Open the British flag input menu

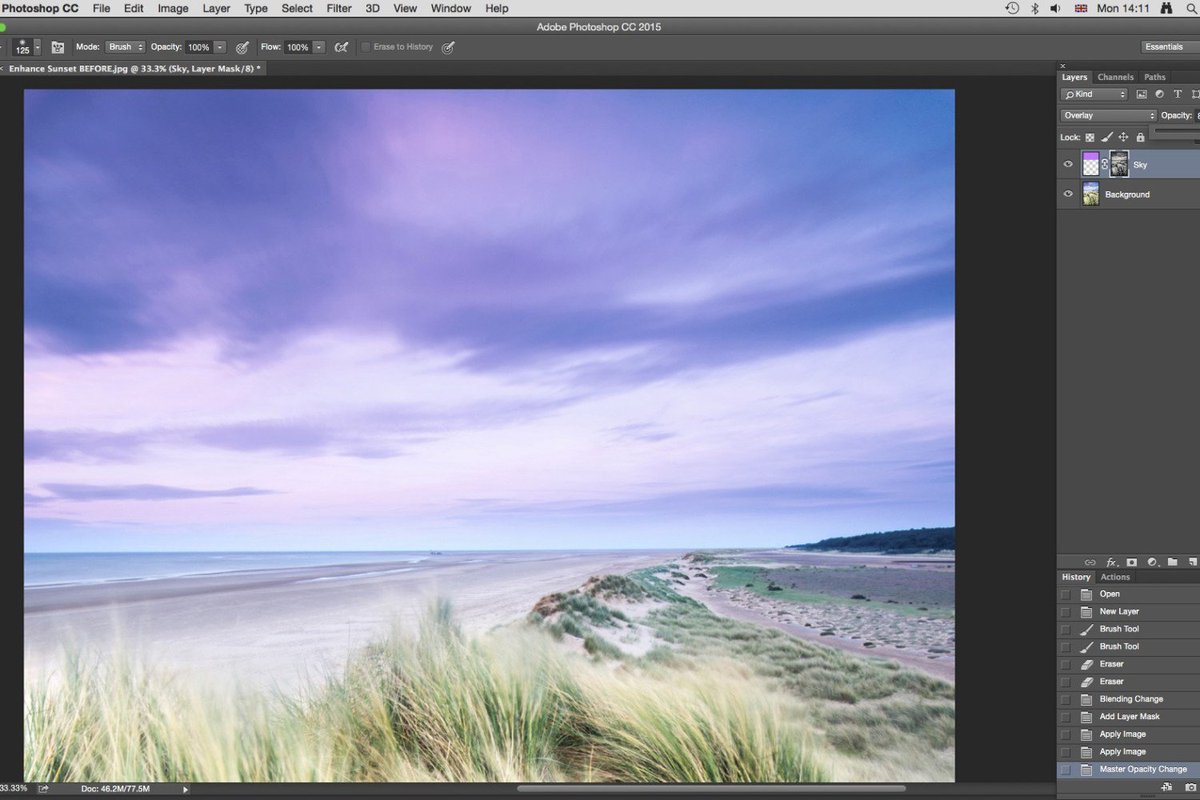pos(1081,8)
